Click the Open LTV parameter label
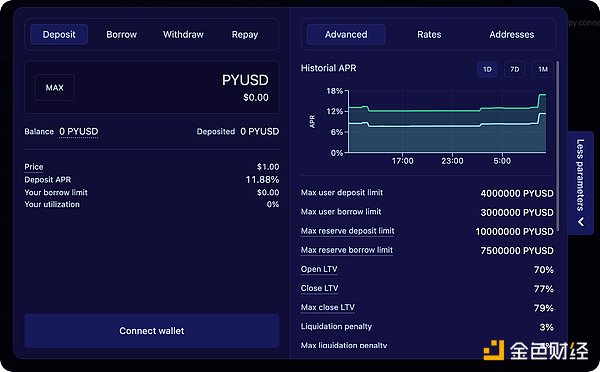Image resolution: width=600 pixels, height=372 pixels. pos(319,269)
